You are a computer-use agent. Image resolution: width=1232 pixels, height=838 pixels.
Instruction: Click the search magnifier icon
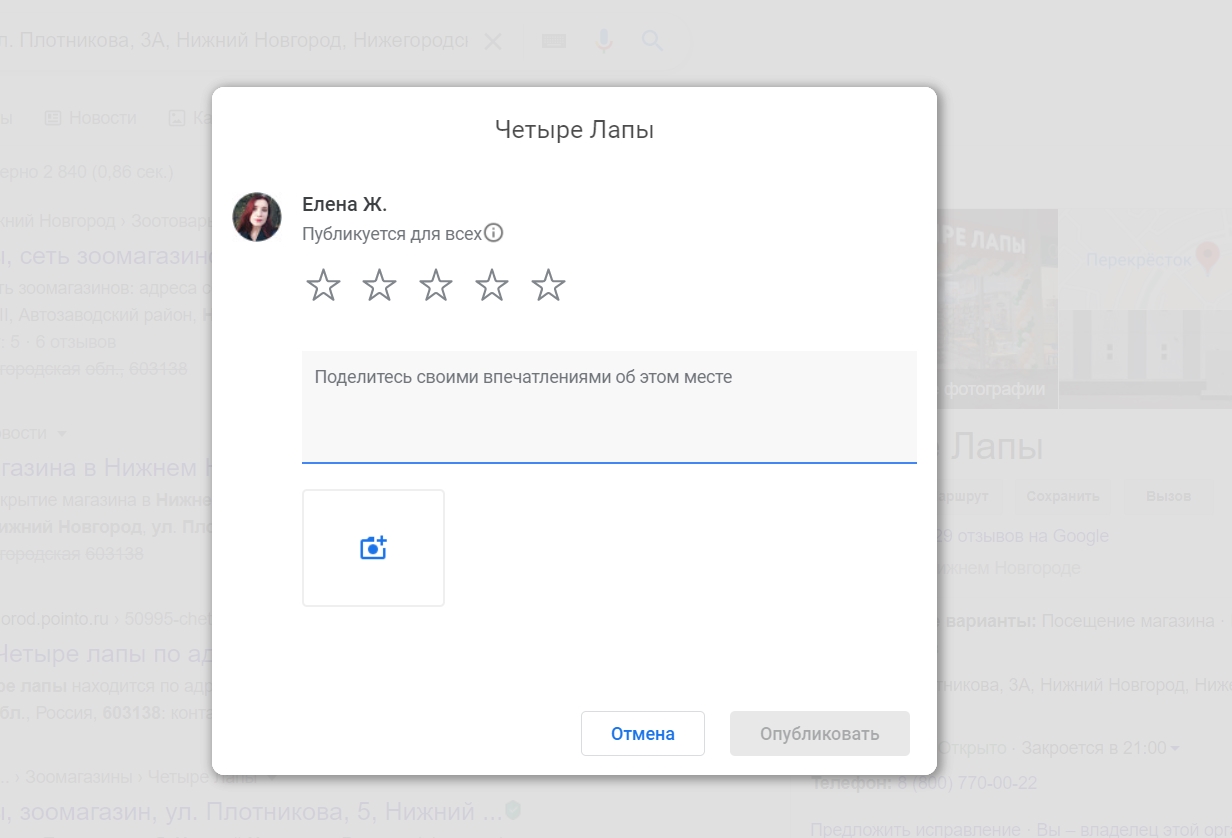pos(652,40)
